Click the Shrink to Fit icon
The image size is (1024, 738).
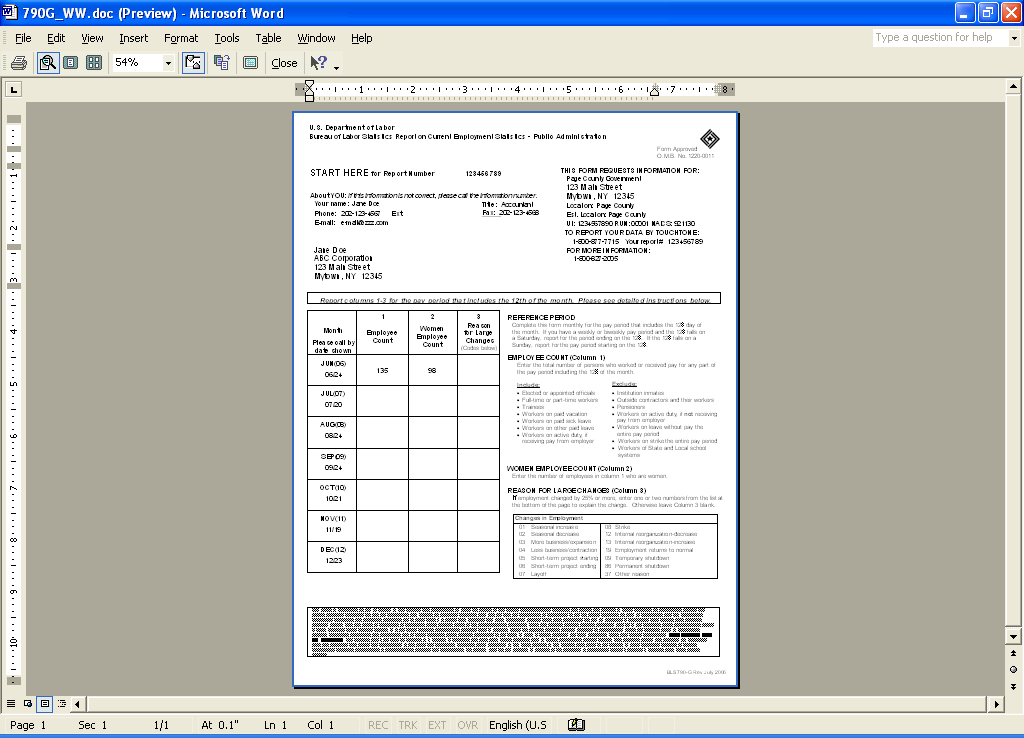(x=222, y=63)
